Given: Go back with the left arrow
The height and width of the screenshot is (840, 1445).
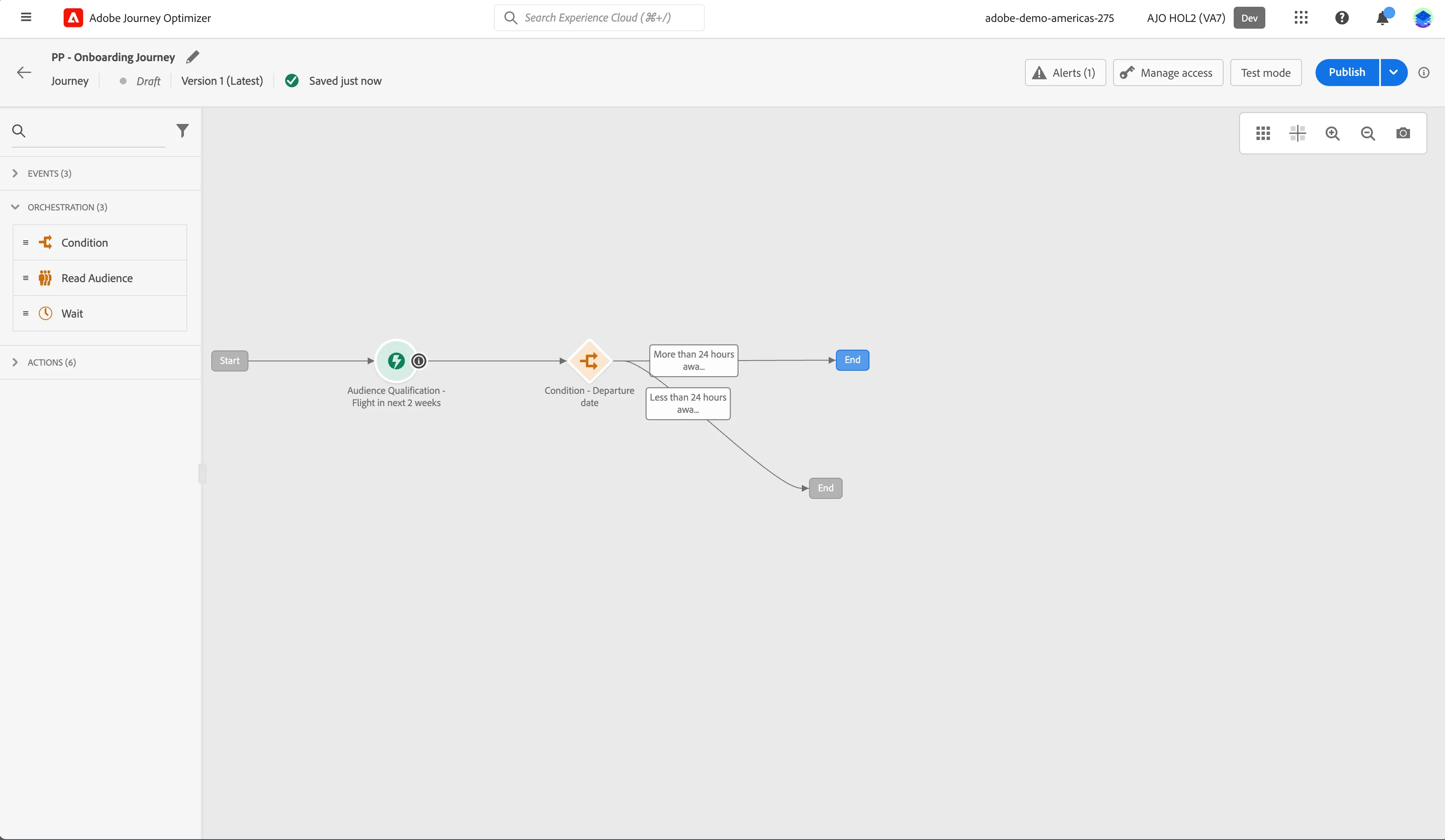Looking at the screenshot, I should coord(24,72).
